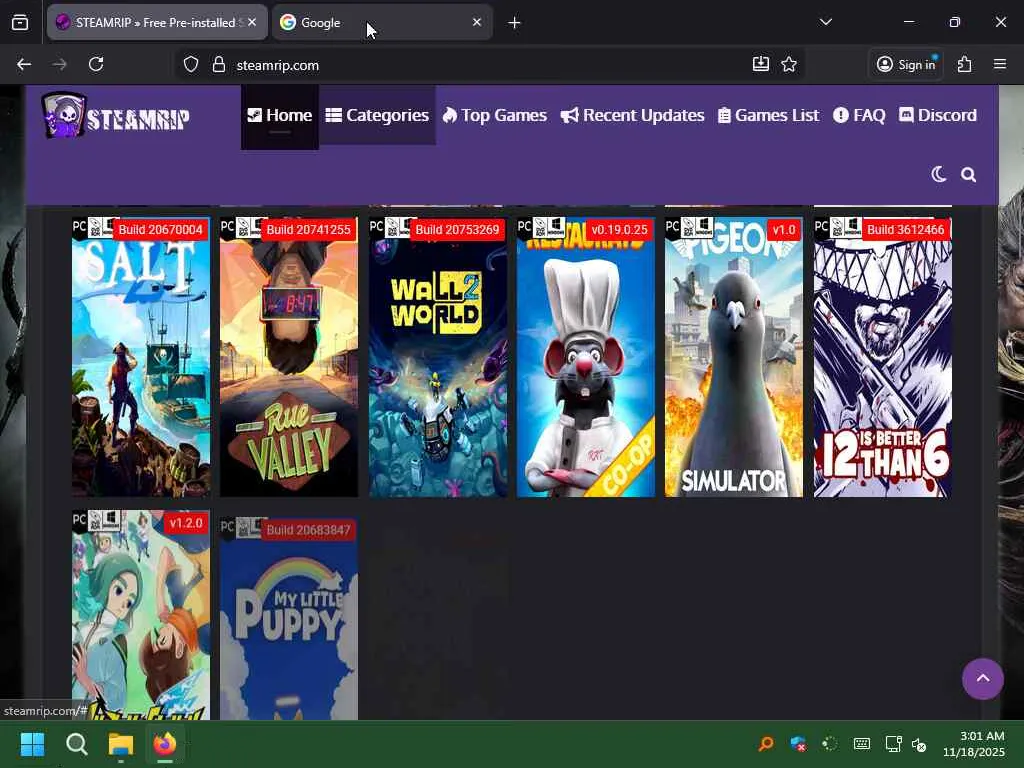Open Firefox View icon
The height and width of the screenshot is (768, 1024).
coord(20,23)
